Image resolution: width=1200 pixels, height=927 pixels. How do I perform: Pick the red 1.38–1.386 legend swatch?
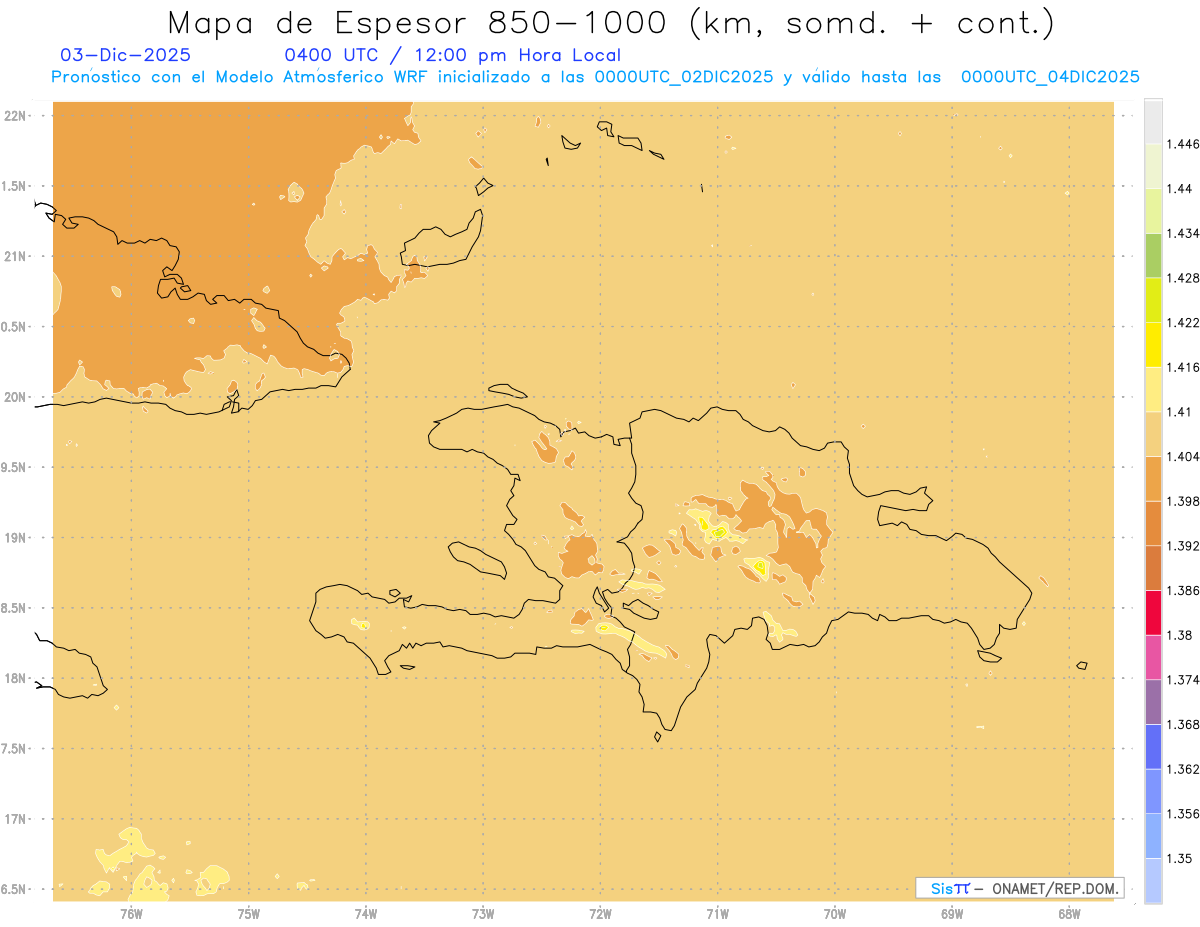[1153, 612]
